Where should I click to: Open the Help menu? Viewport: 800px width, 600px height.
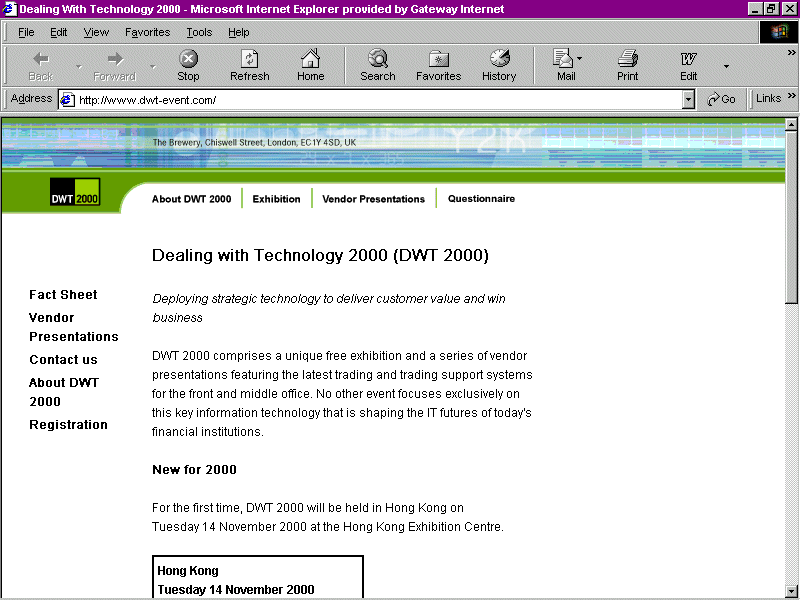tap(238, 32)
